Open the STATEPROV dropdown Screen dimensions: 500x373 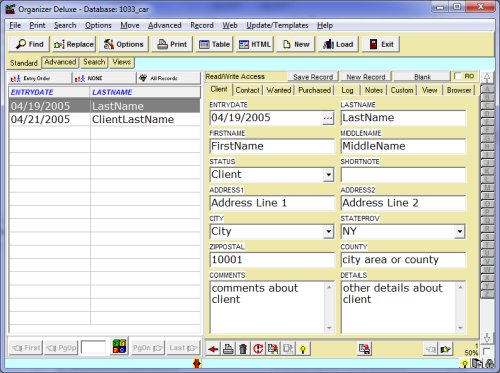tap(460, 232)
